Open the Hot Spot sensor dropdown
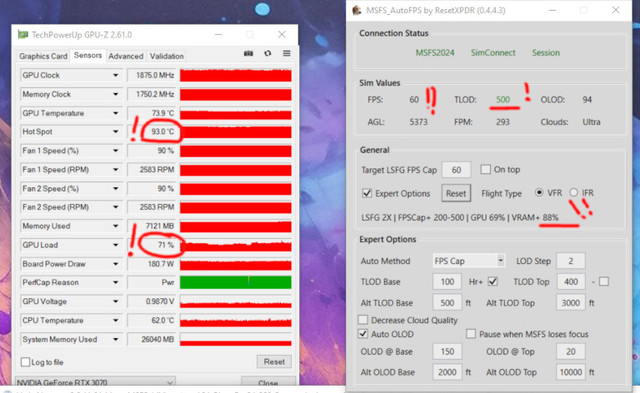The image size is (640, 393). (x=116, y=132)
